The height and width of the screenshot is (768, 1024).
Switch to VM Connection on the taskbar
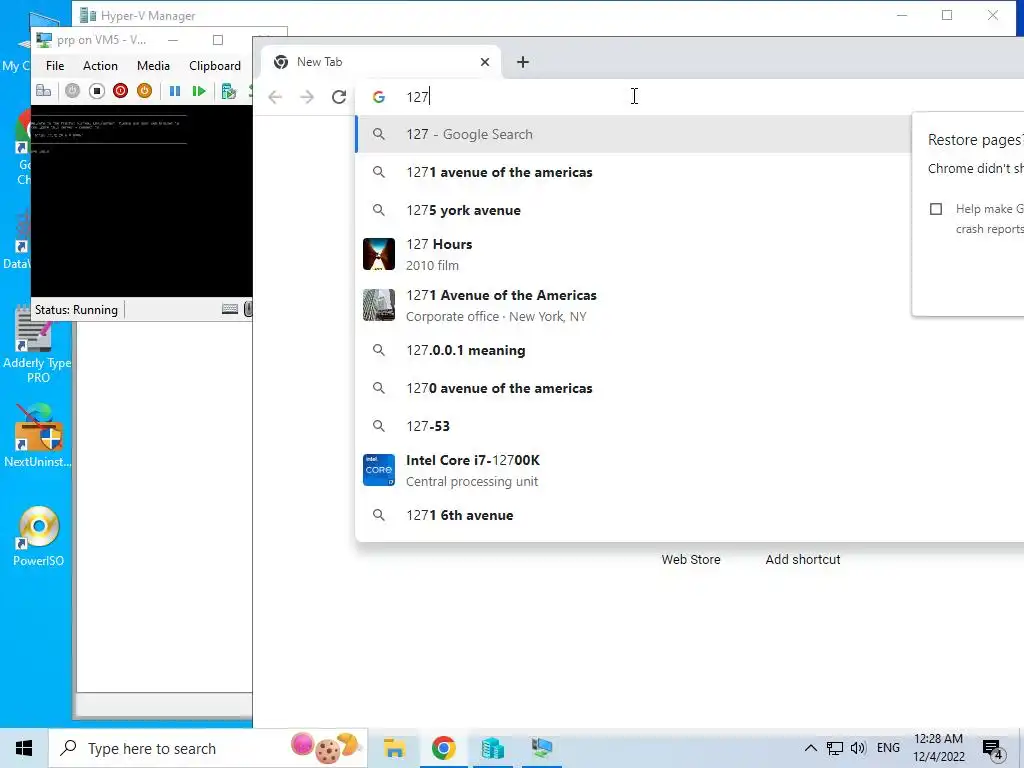coord(541,748)
